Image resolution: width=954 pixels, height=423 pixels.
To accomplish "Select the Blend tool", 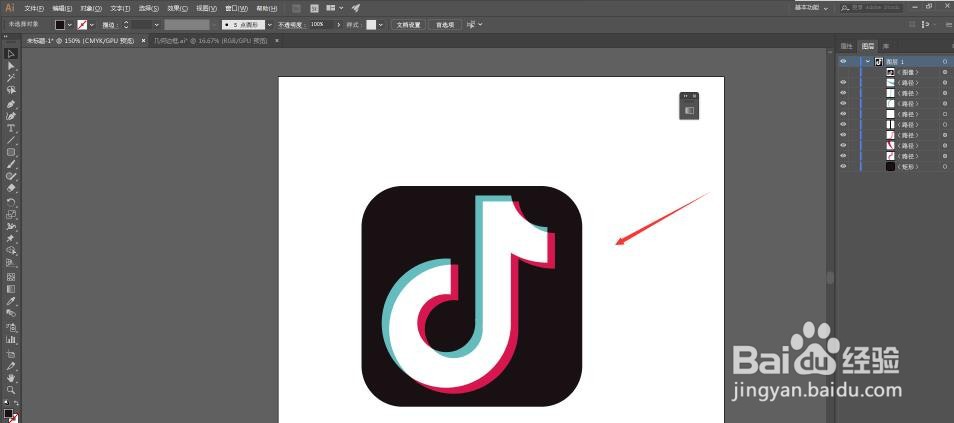I will click(x=11, y=313).
